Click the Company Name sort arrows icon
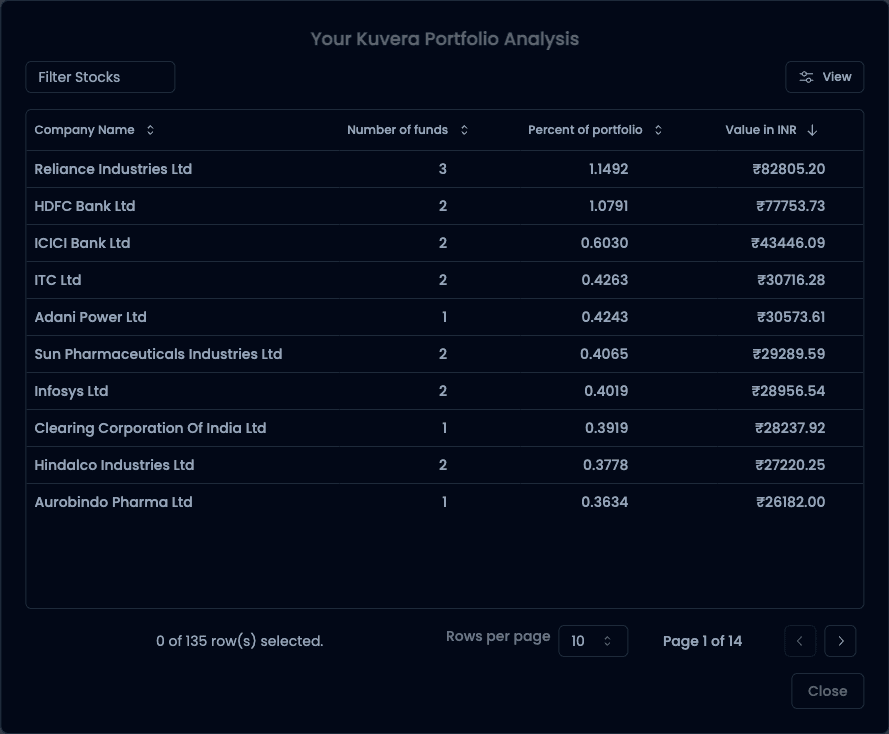The height and width of the screenshot is (734, 889). click(150, 130)
